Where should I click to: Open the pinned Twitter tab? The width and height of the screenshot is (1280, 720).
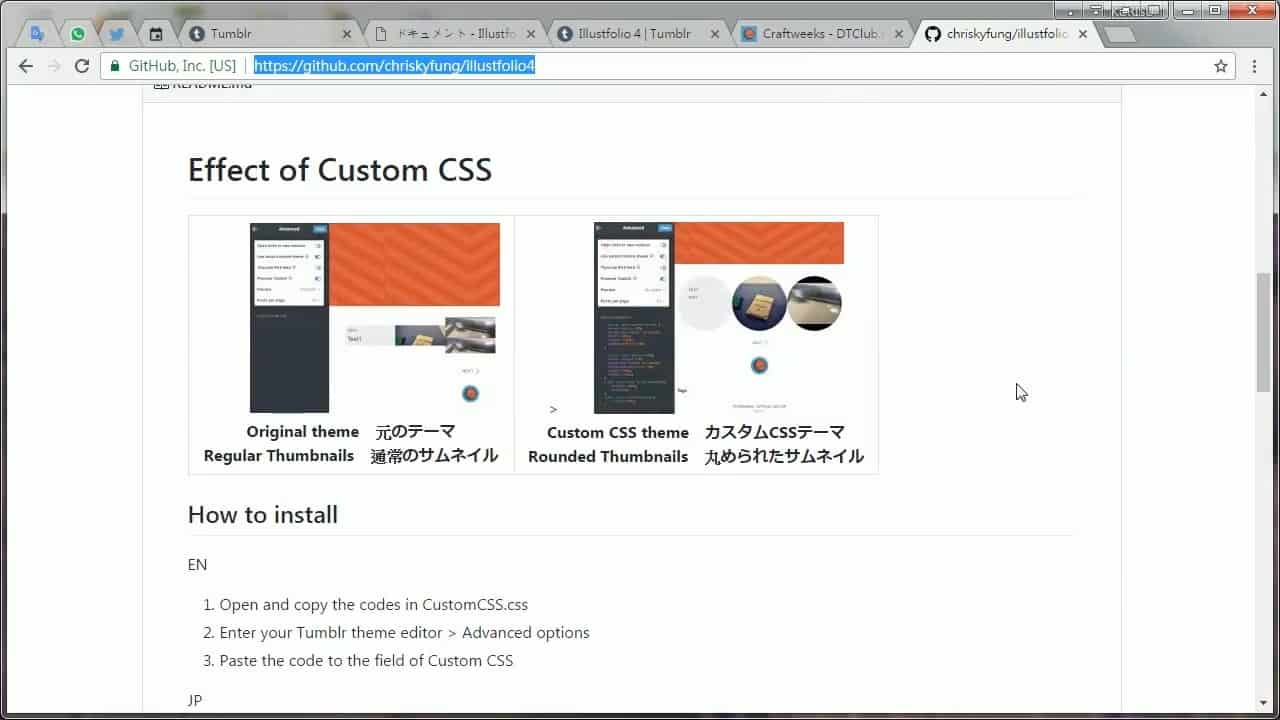pyautogui.click(x=117, y=34)
